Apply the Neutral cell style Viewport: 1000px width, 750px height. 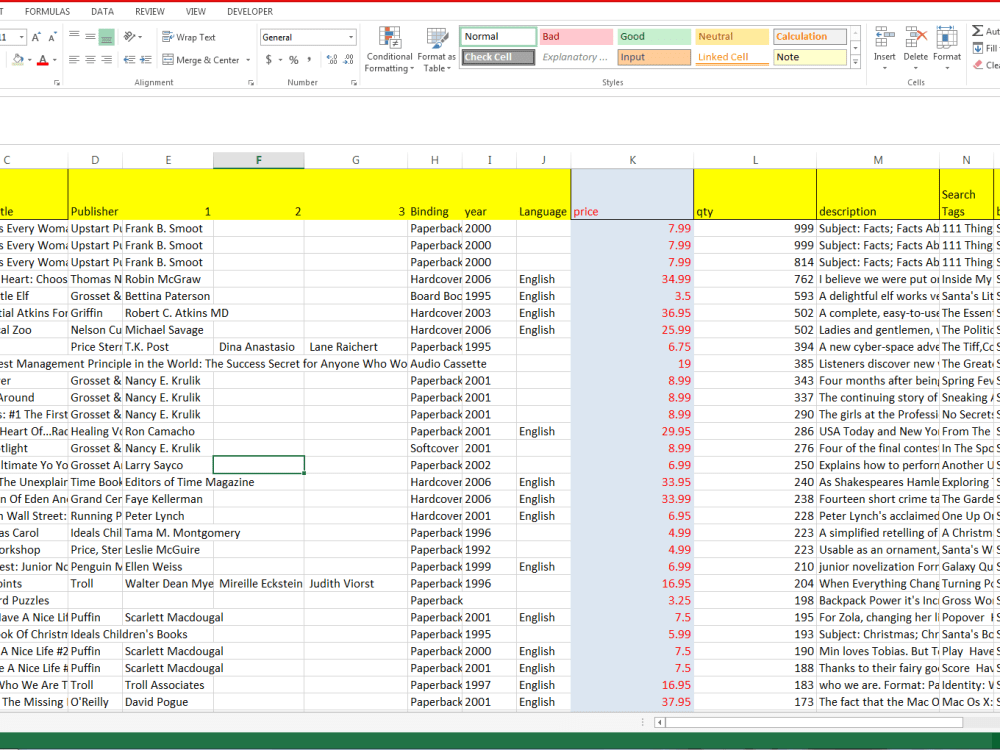732,36
